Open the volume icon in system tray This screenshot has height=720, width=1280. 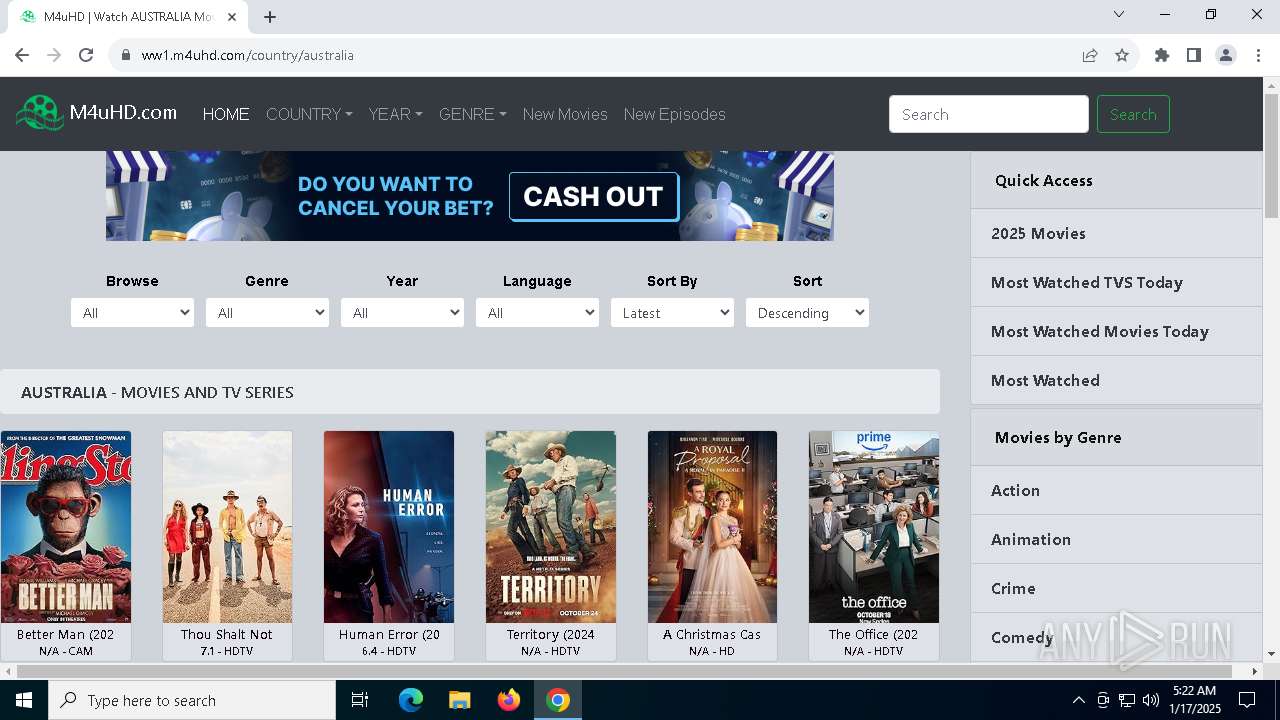1151,700
